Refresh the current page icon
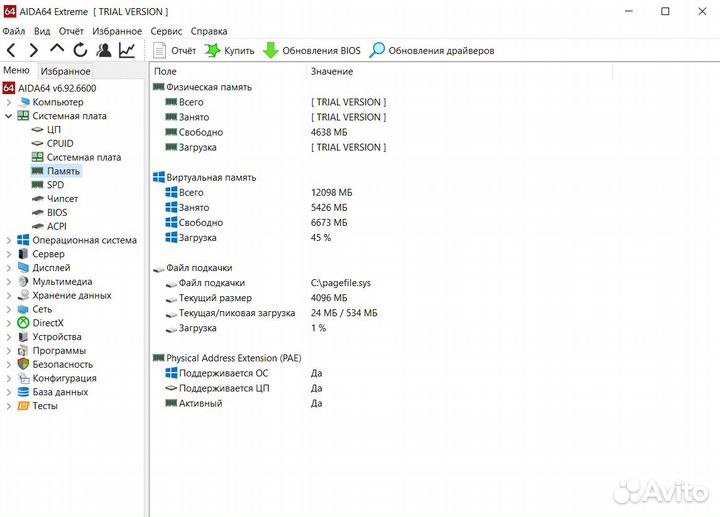 pos(80,50)
